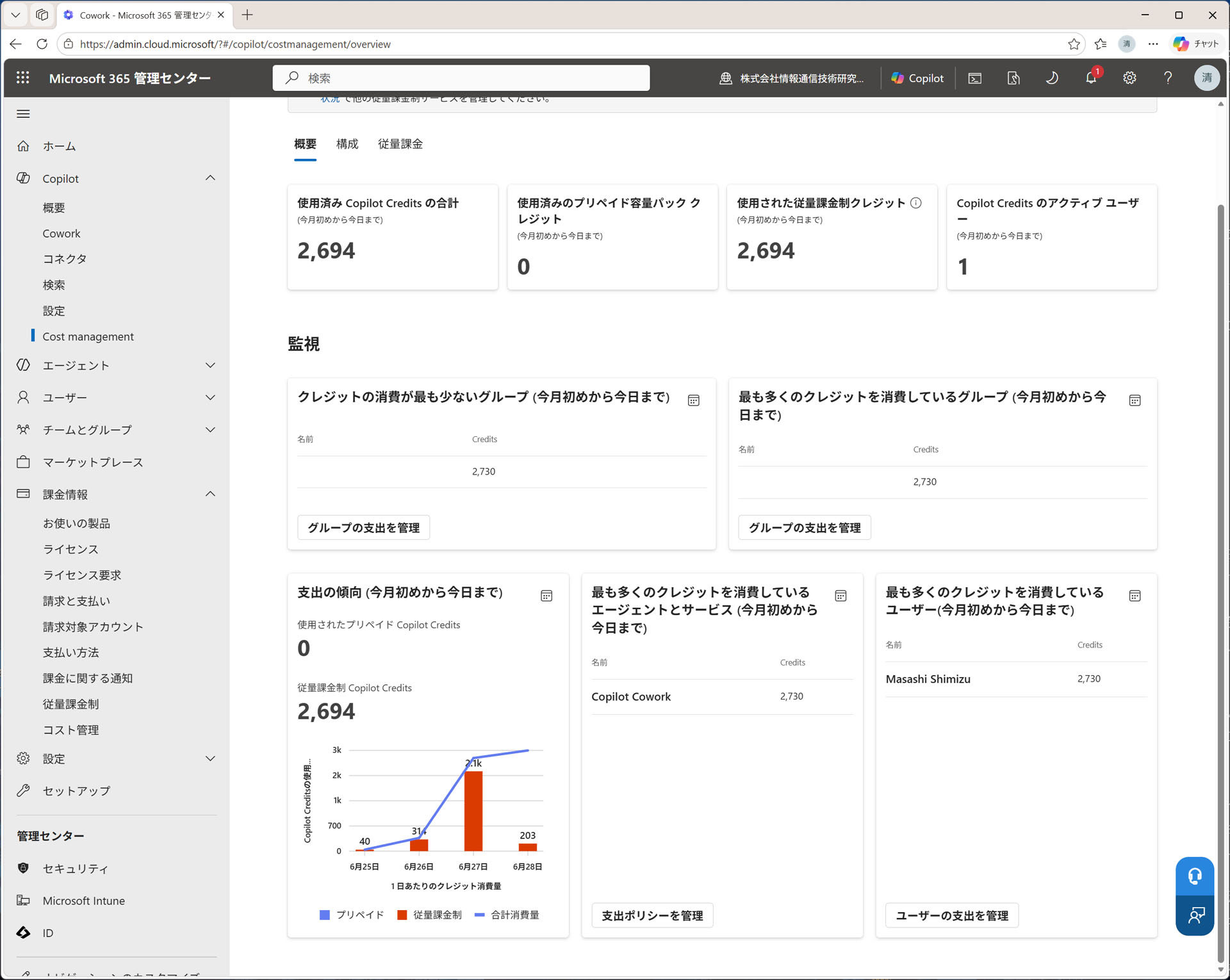
Task: Open help question mark icon
Action: click(1168, 78)
